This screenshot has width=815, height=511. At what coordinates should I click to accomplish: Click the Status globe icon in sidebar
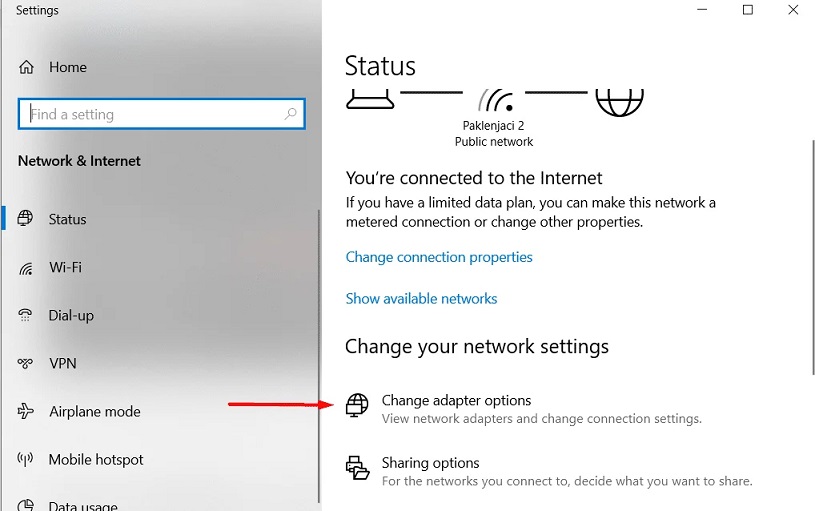point(25,218)
